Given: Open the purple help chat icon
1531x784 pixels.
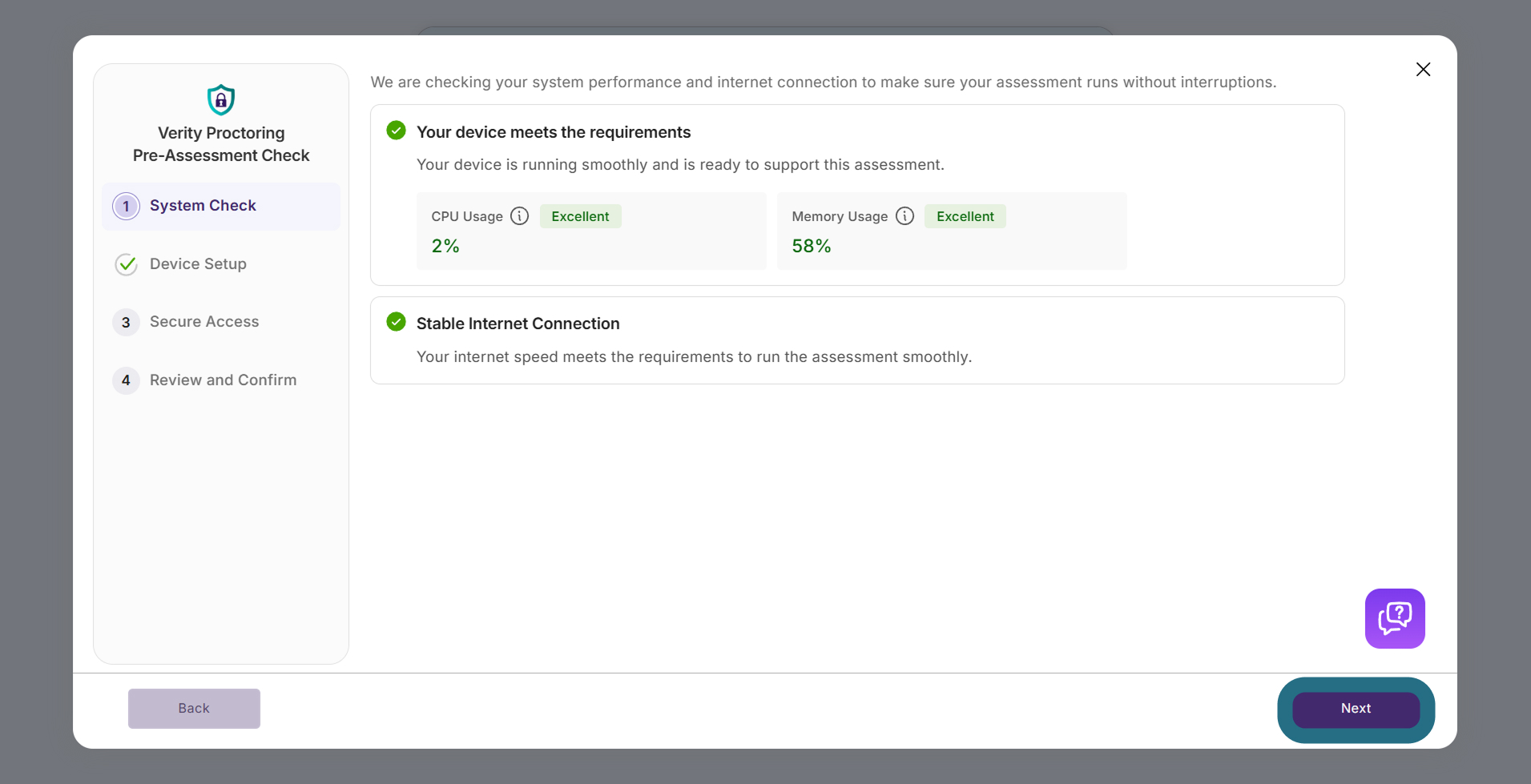Looking at the screenshot, I should pyautogui.click(x=1395, y=618).
